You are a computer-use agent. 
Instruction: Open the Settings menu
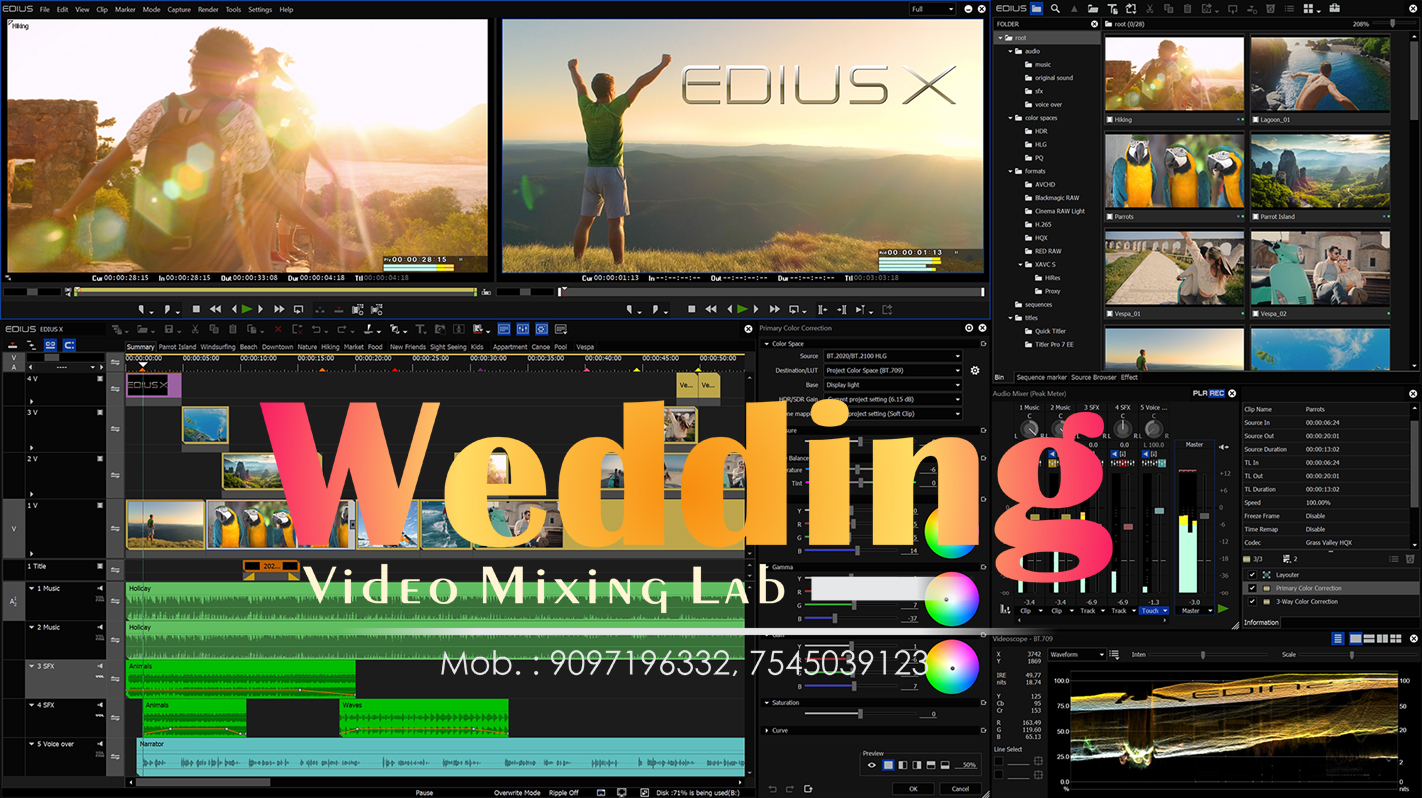tap(259, 9)
